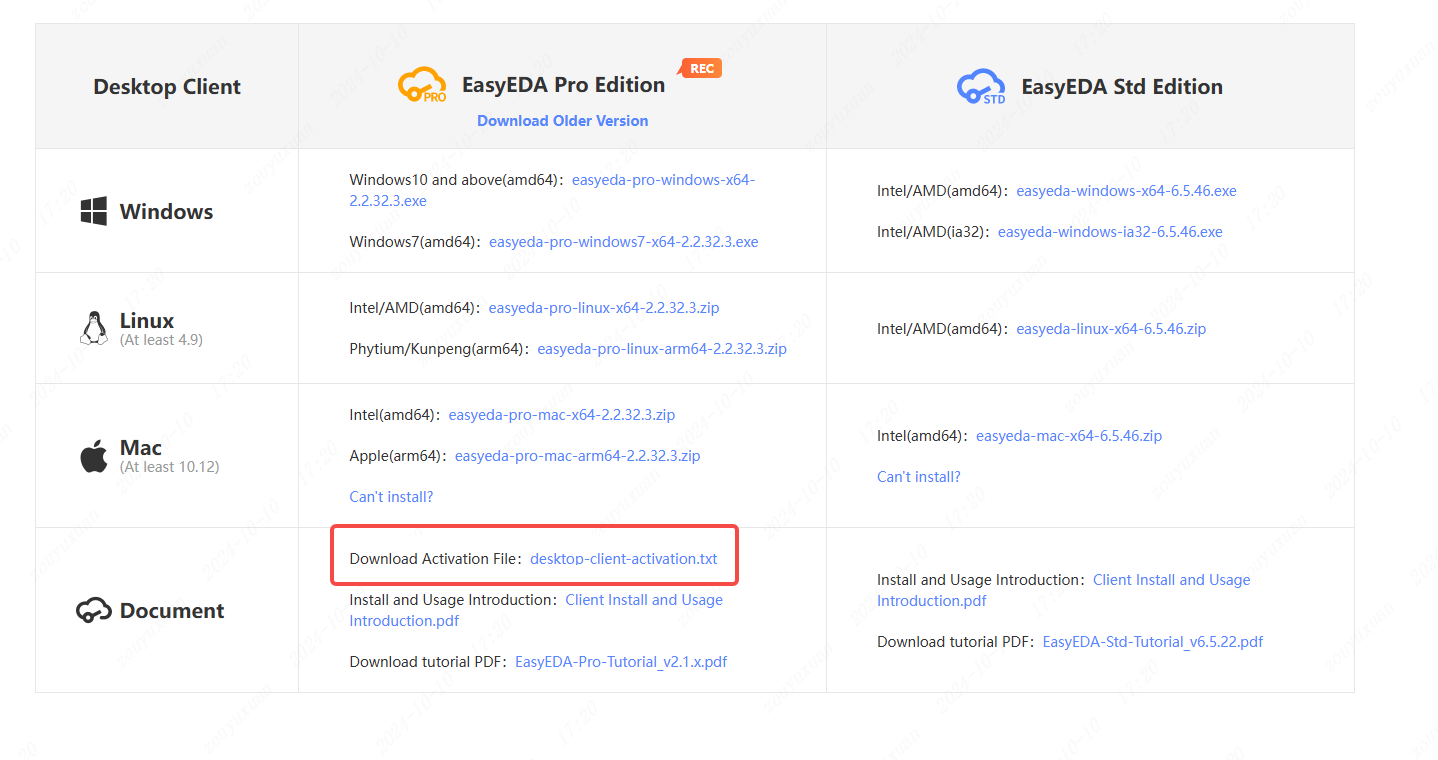The height and width of the screenshot is (760, 1438).
Task: Click Pro "Install and Usage Introduction" label
Action: [453, 600]
